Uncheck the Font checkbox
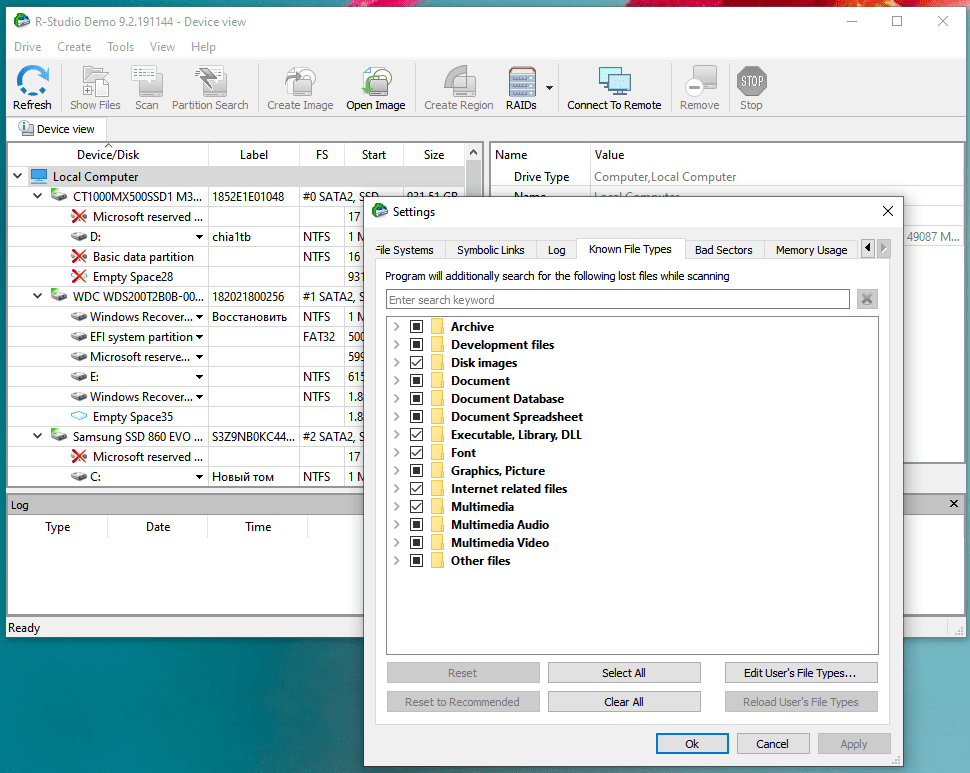 pyautogui.click(x=416, y=453)
